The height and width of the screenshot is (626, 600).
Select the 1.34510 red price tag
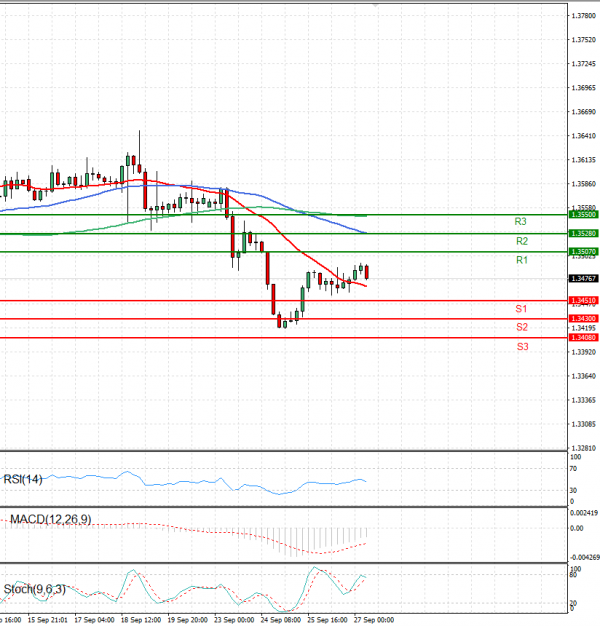(x=583, y=301)
